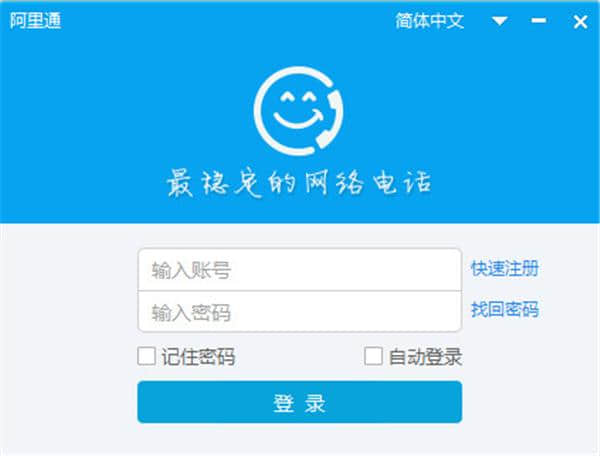
Task: Click the 最稳定的网络电话 slogan text
Action: 299,183
